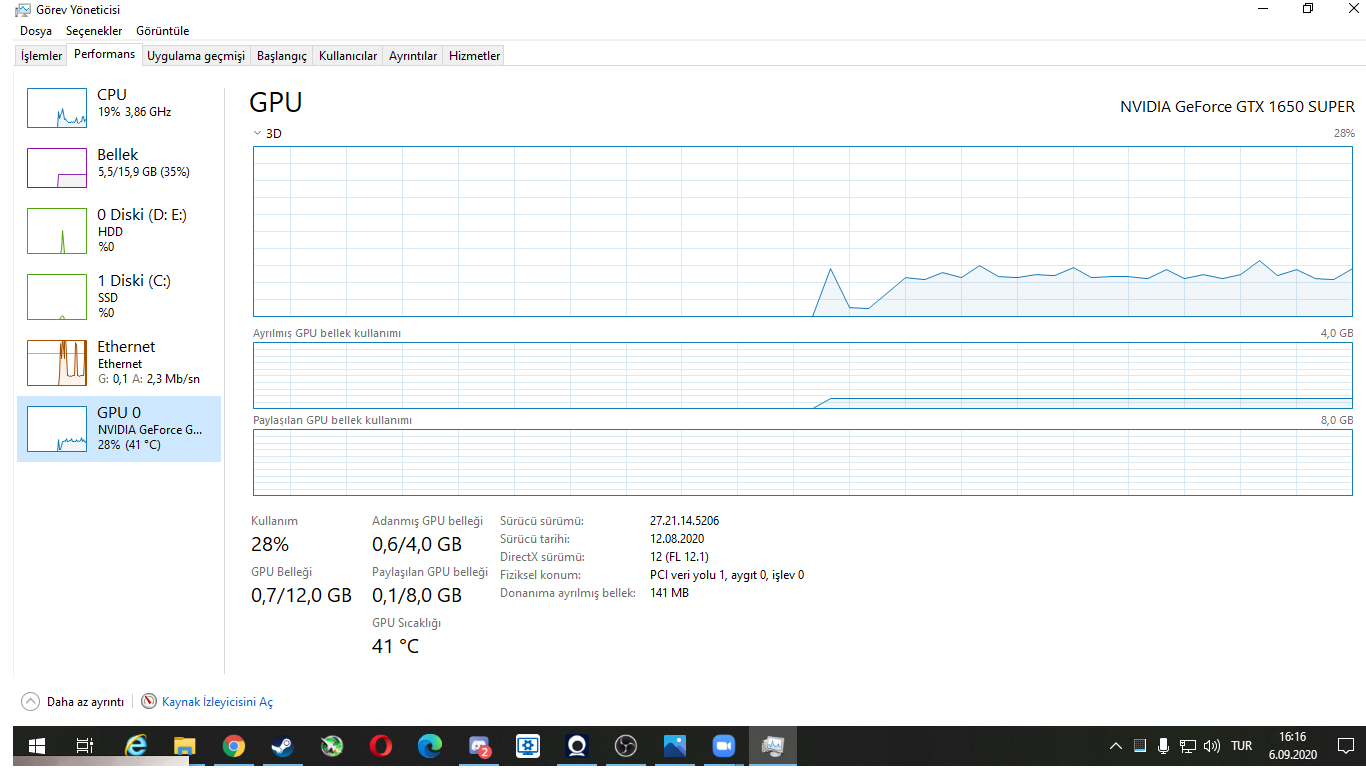Open the Windows Start menu
Screen dimensions: 1366x768
pos(37,746)
